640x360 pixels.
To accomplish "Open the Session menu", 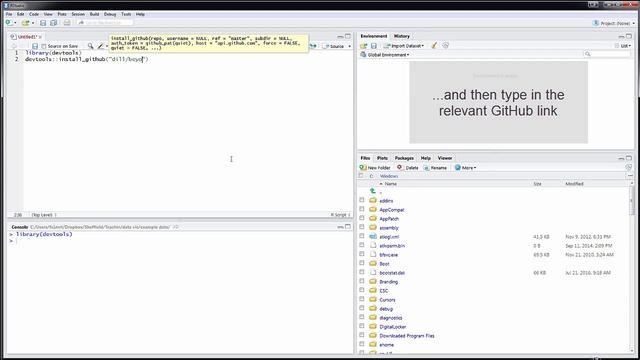I will coord(78,14).
